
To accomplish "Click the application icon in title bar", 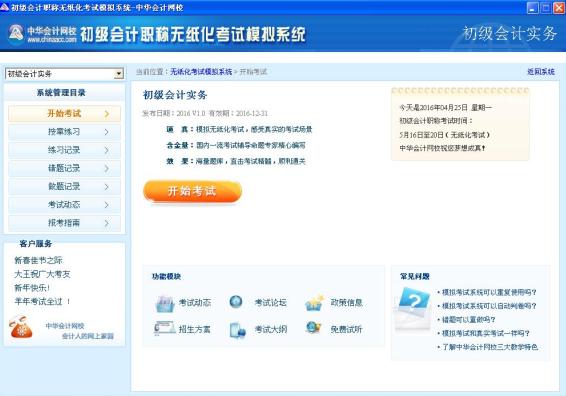I will 4,7.
